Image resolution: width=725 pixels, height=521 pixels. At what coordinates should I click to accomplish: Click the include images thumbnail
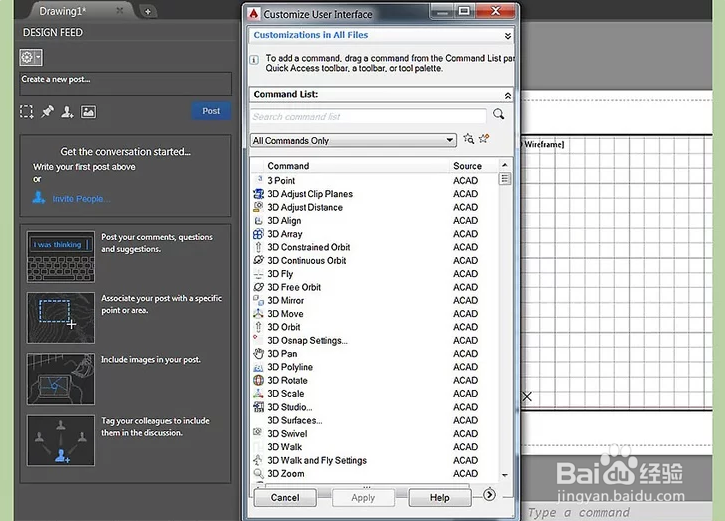[x=61, y=379]
